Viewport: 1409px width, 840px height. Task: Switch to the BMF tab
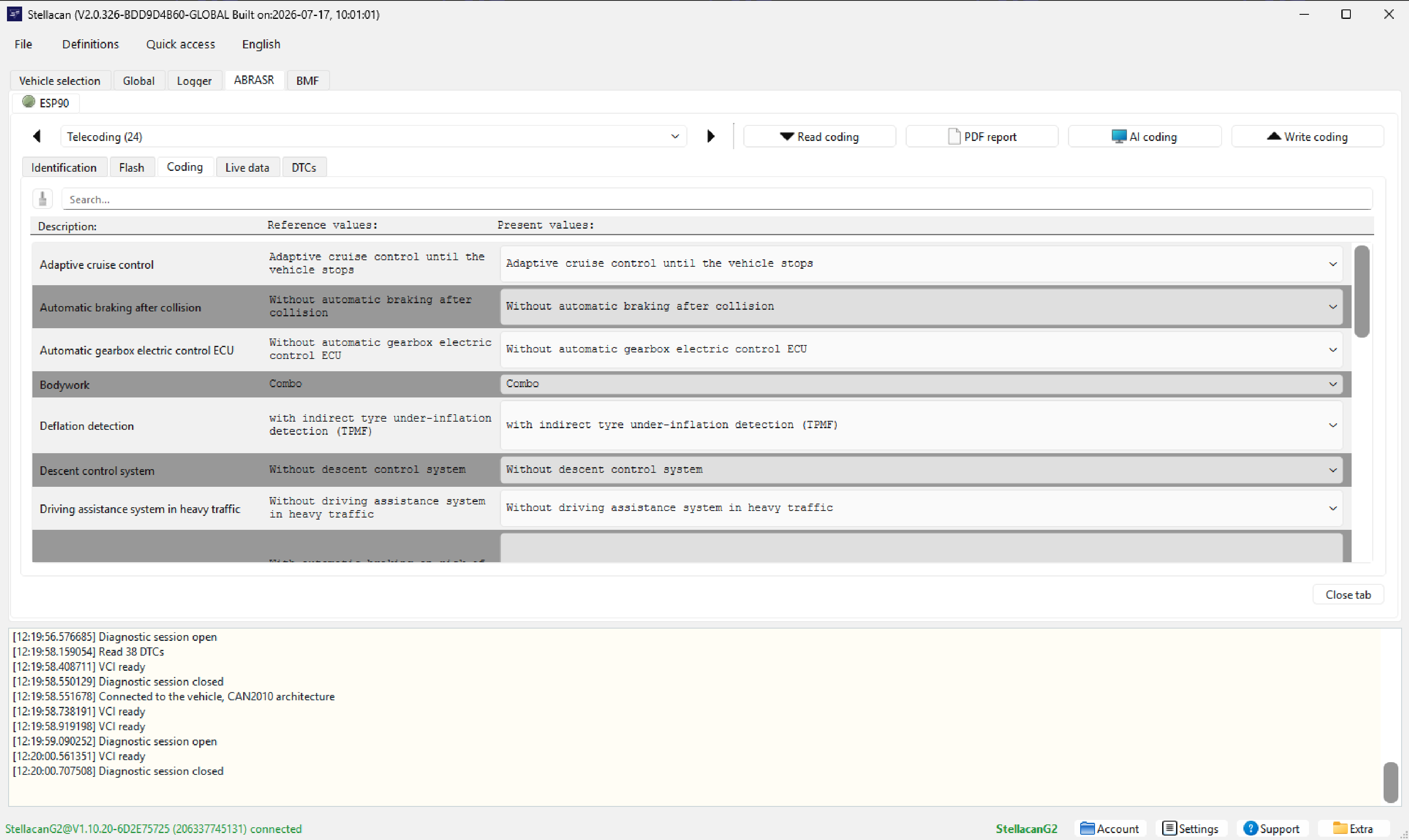pyautogui.click(x=307, y=80)
